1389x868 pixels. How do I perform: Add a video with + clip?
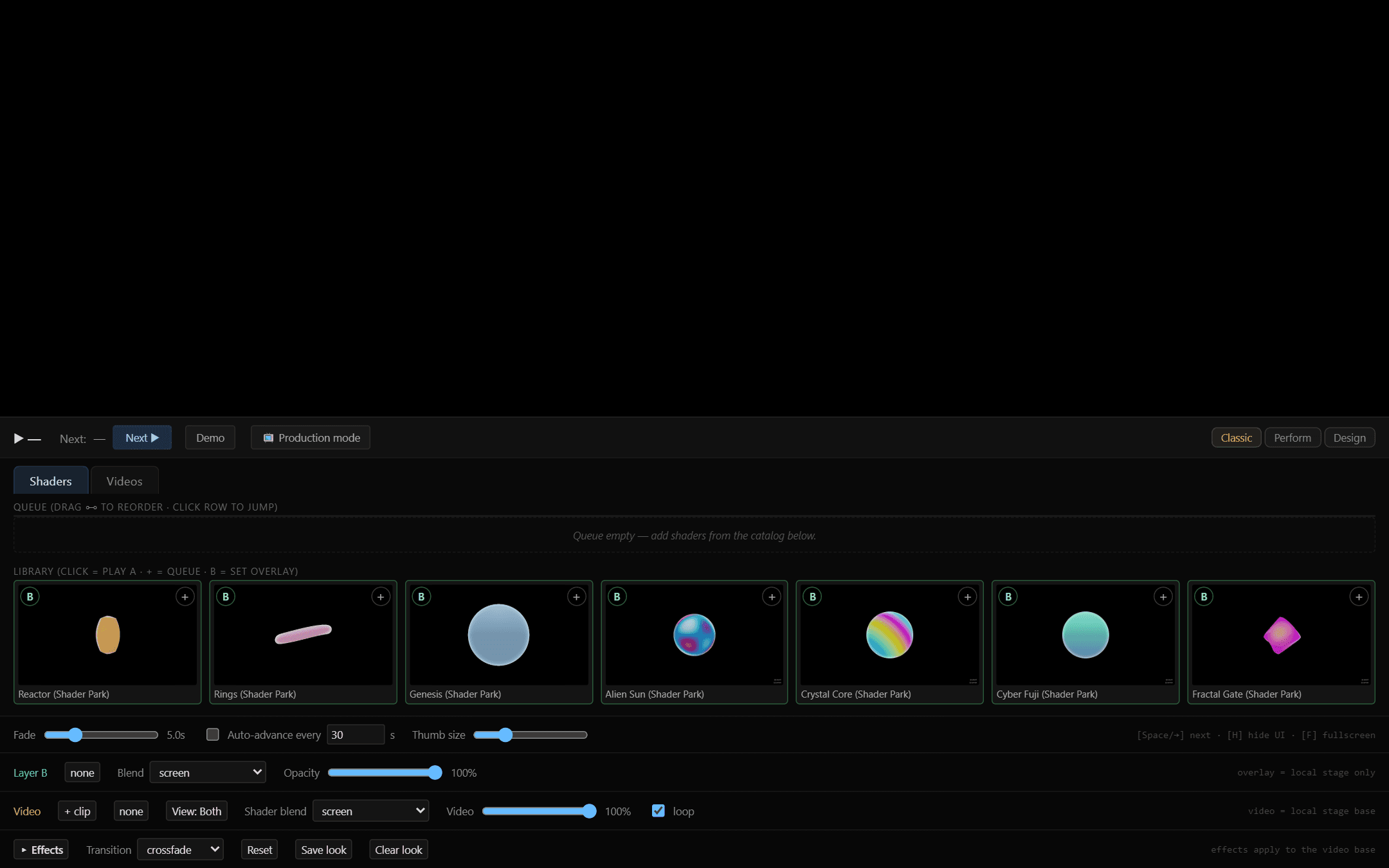pos(77,811)
